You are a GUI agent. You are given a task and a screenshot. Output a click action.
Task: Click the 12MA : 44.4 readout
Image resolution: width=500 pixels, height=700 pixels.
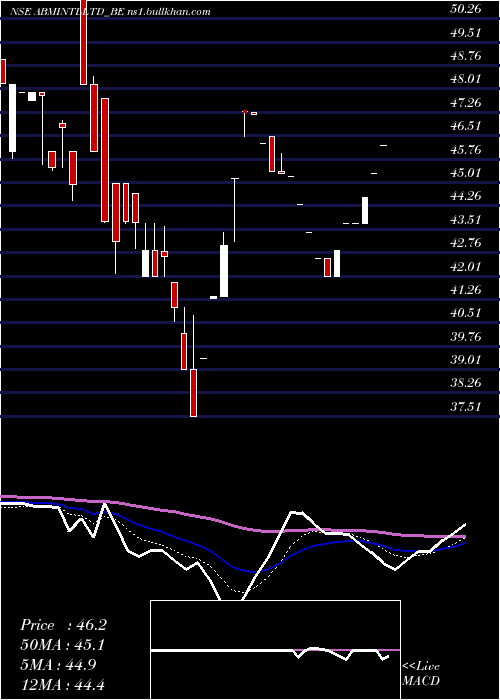63,684
